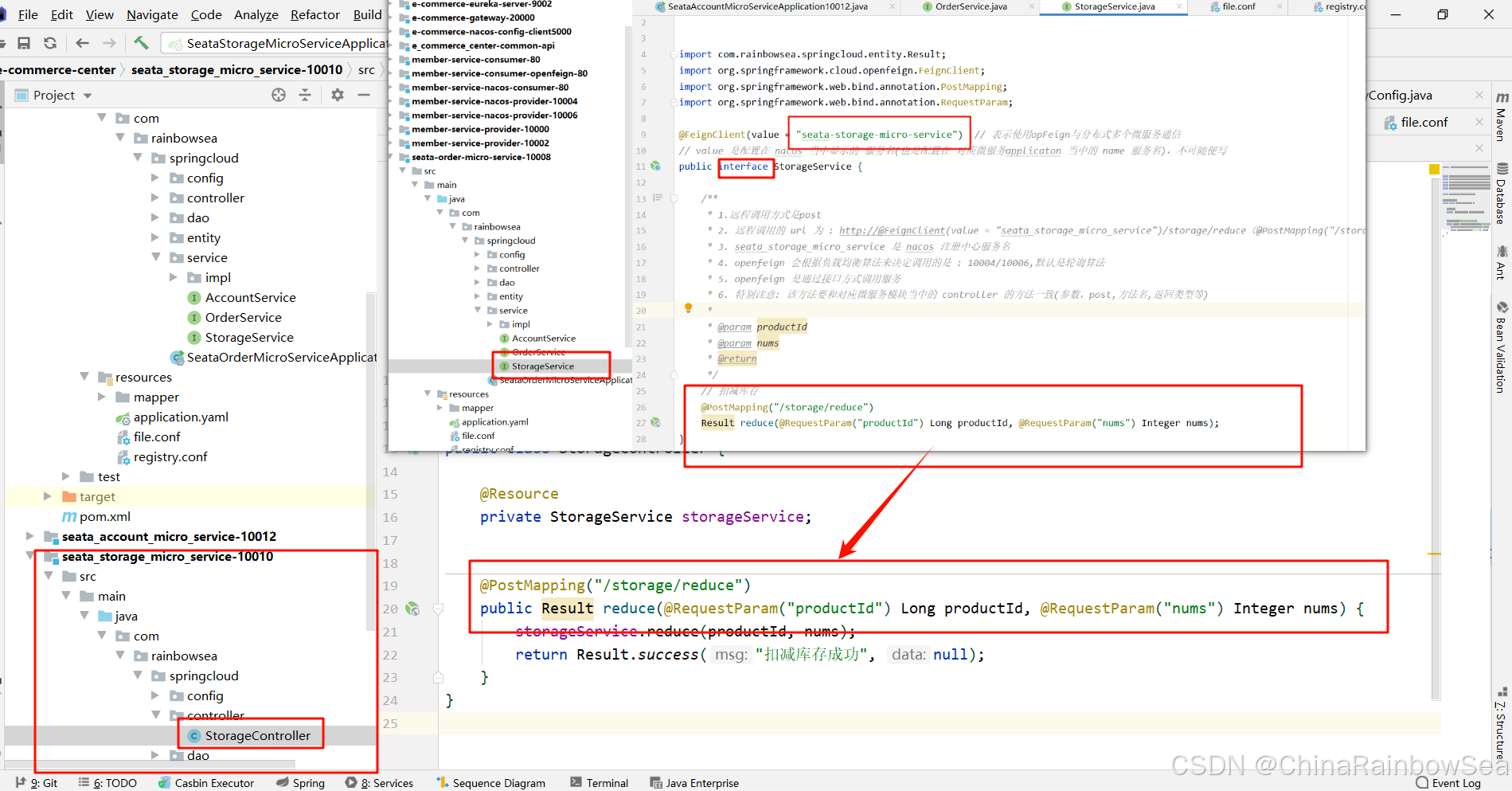The width and height of the screenshot is (1512, 791).
Task: Open the Project panel settings gear
Action: click(x=338, y=95)
